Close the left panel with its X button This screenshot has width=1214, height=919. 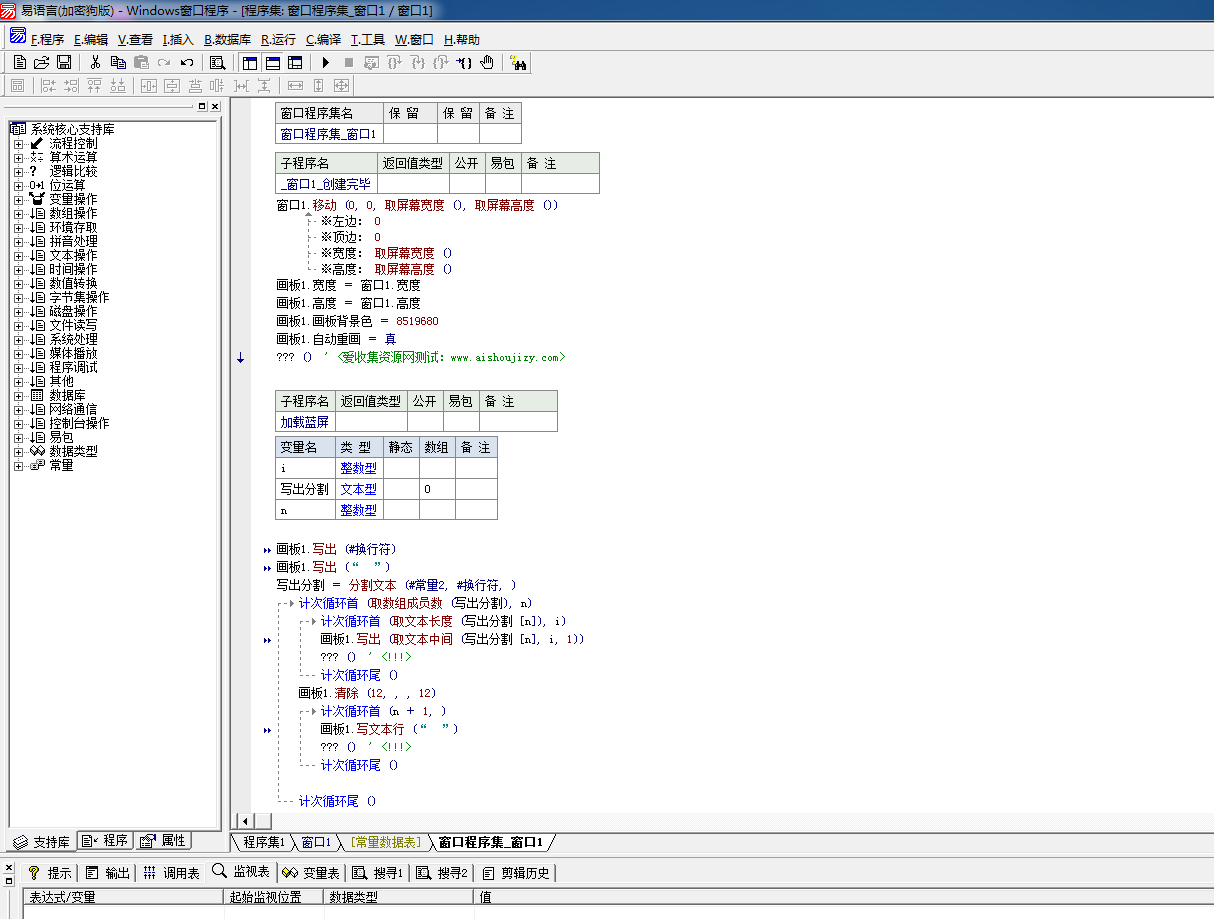click(x=214, y=106)
